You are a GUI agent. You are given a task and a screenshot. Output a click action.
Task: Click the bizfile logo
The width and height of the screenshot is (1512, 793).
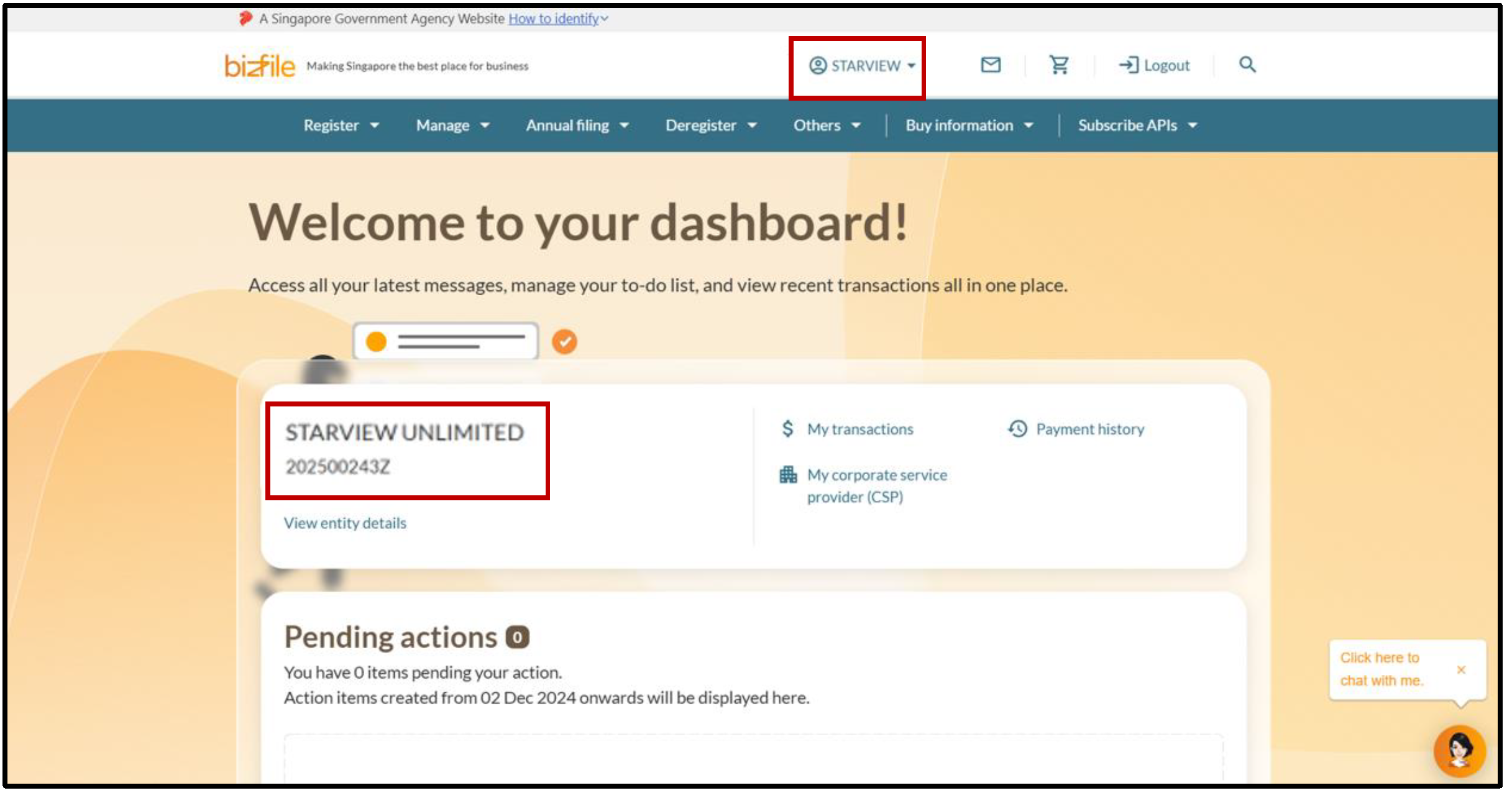coord(260,66)
